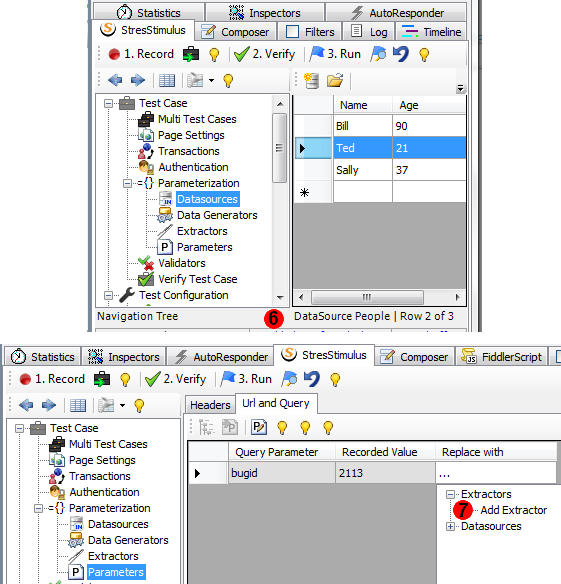This screenshot has width=561, height=584.
Task: Click the Add Extractor option
Action: (513, 510)
